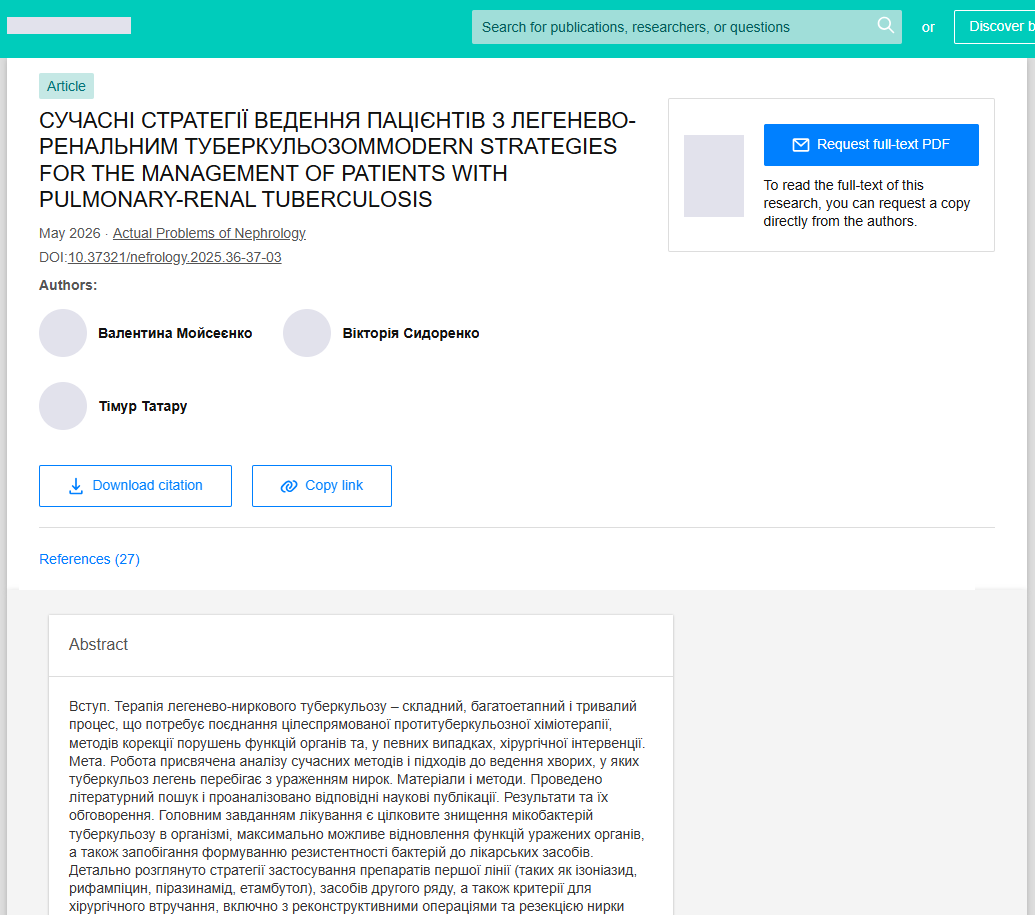Click avatar of Тімур Татару

pyautogui.click(x=63, y=406)
